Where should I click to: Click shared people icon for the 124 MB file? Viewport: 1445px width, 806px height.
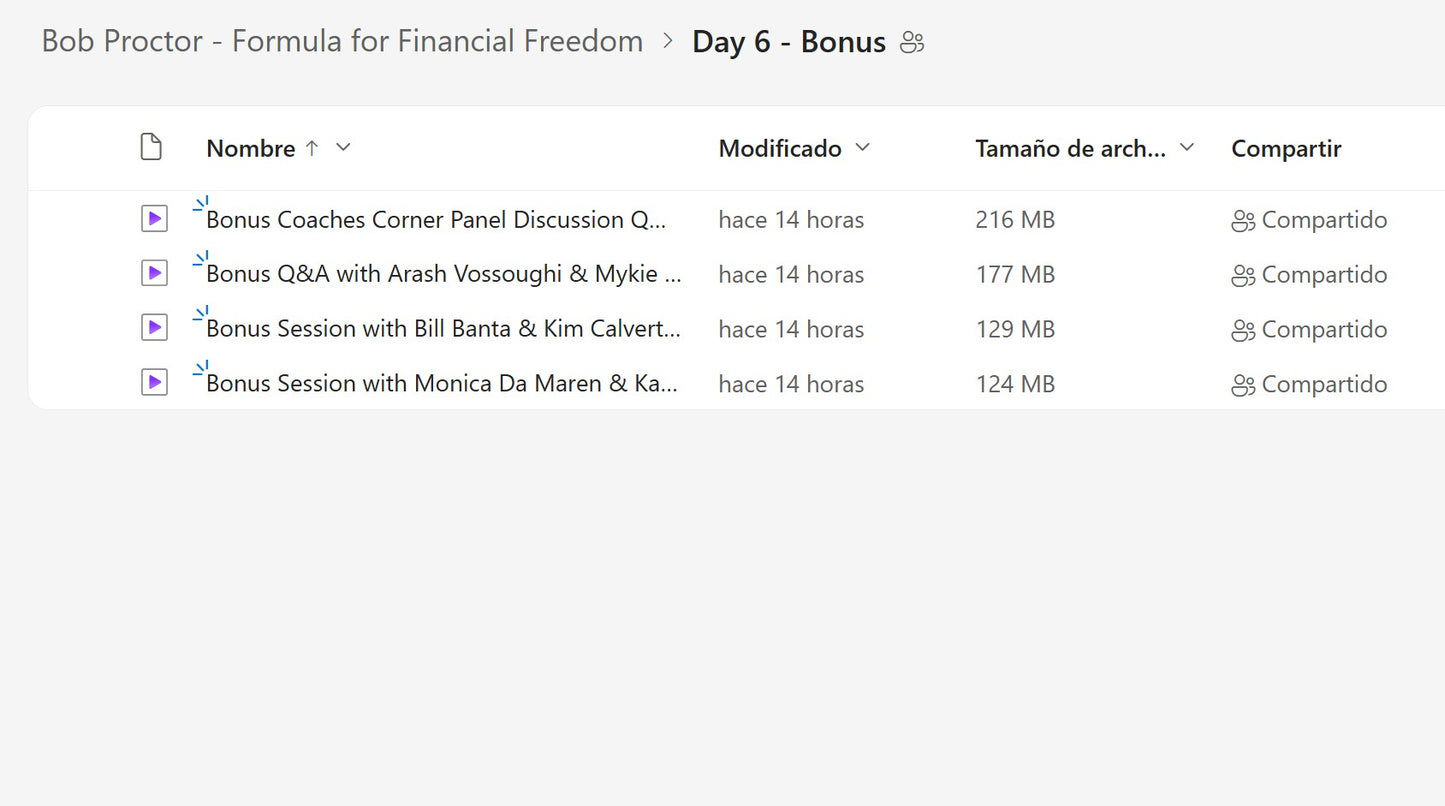(x=1243, y=385)
